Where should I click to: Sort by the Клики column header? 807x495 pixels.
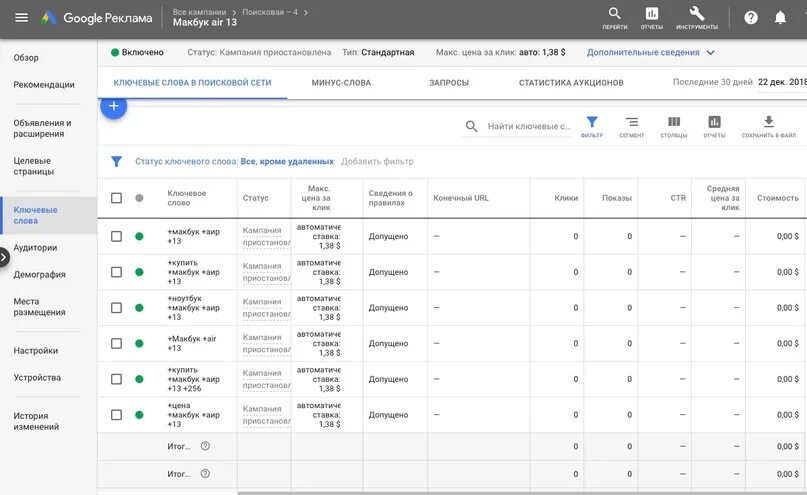point(566,198)
